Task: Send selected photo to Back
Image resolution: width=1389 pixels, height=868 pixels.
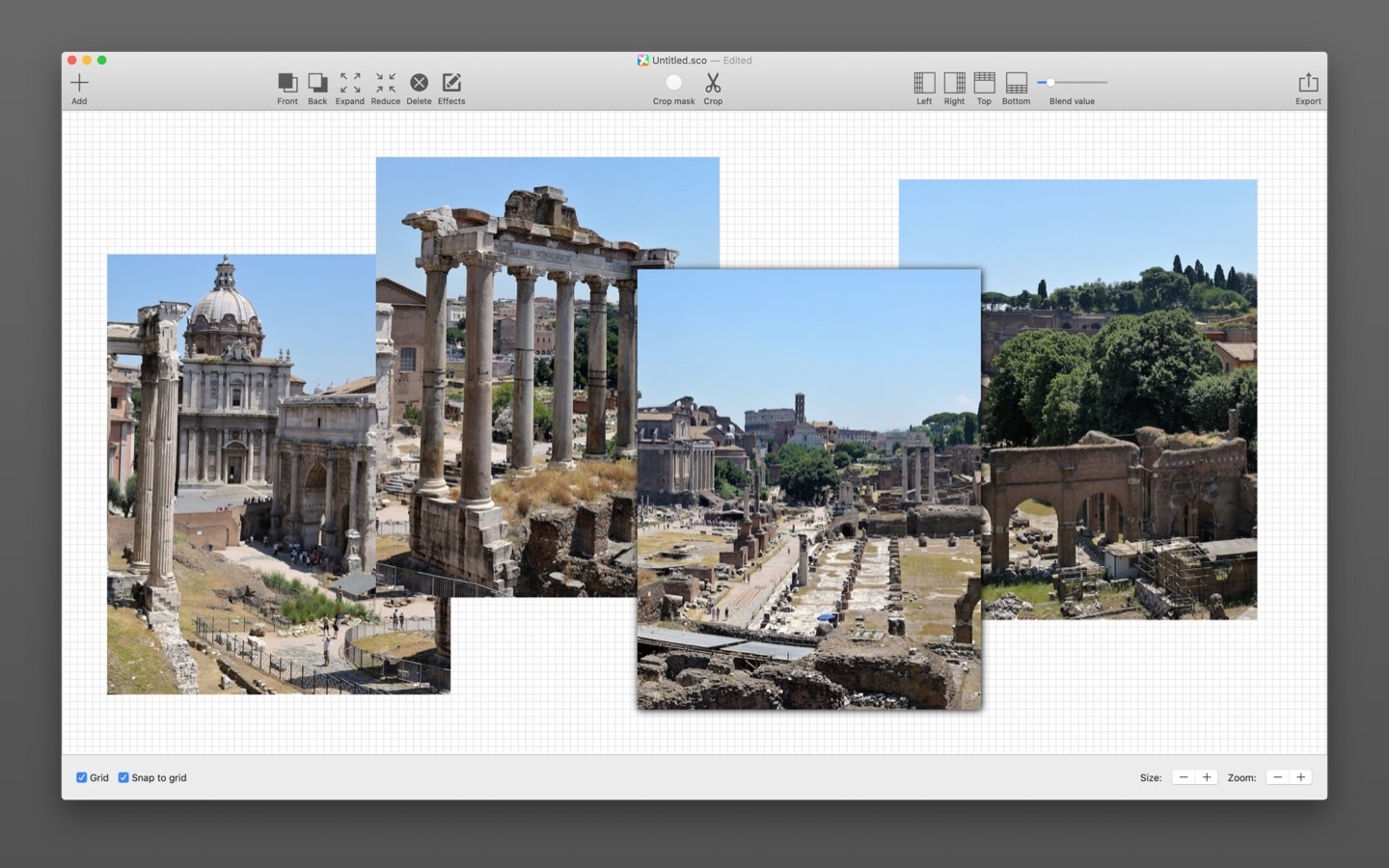Action: click(317, 83)
